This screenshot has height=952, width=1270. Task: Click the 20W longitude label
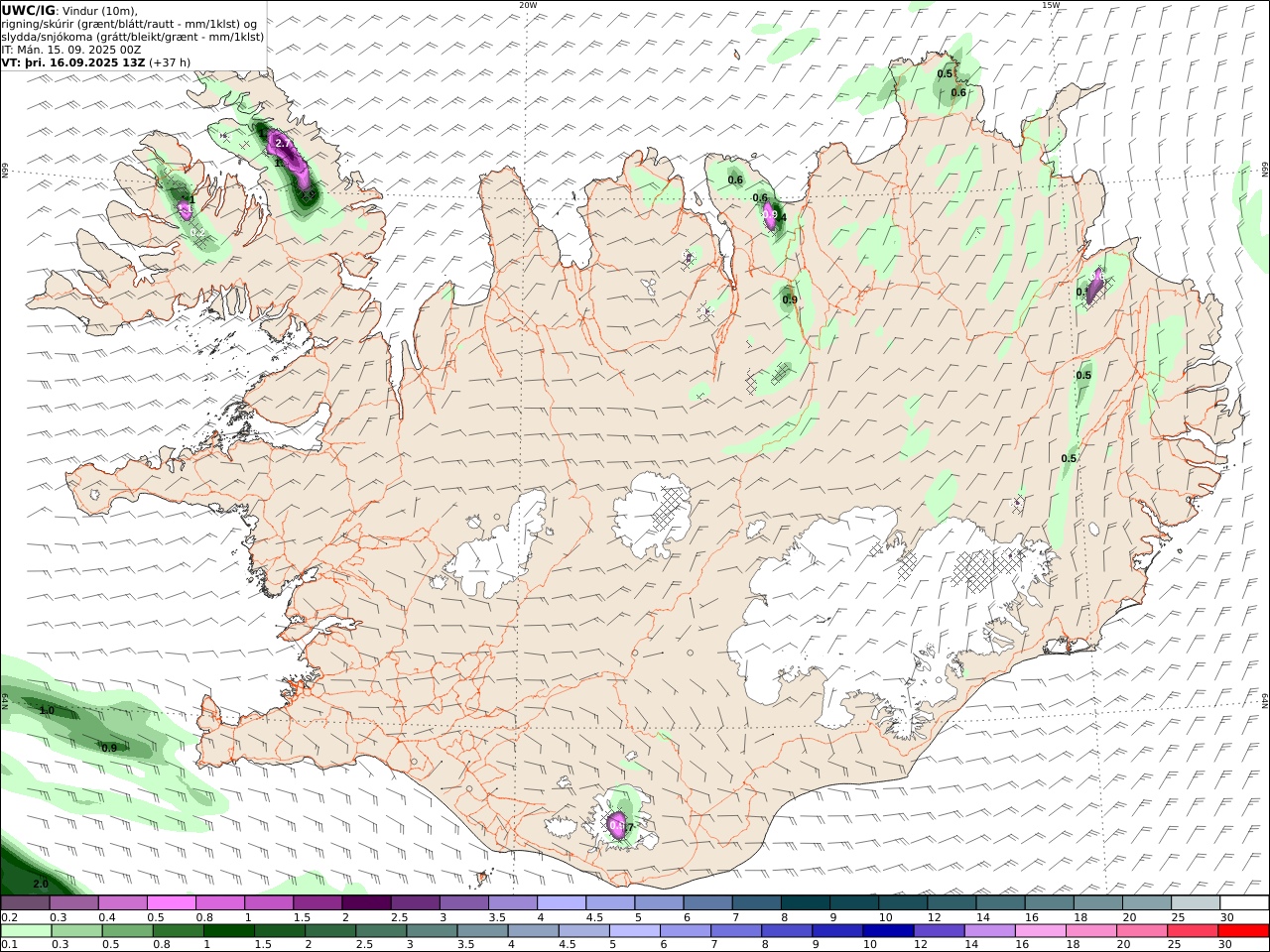click(x=528, y=5)
